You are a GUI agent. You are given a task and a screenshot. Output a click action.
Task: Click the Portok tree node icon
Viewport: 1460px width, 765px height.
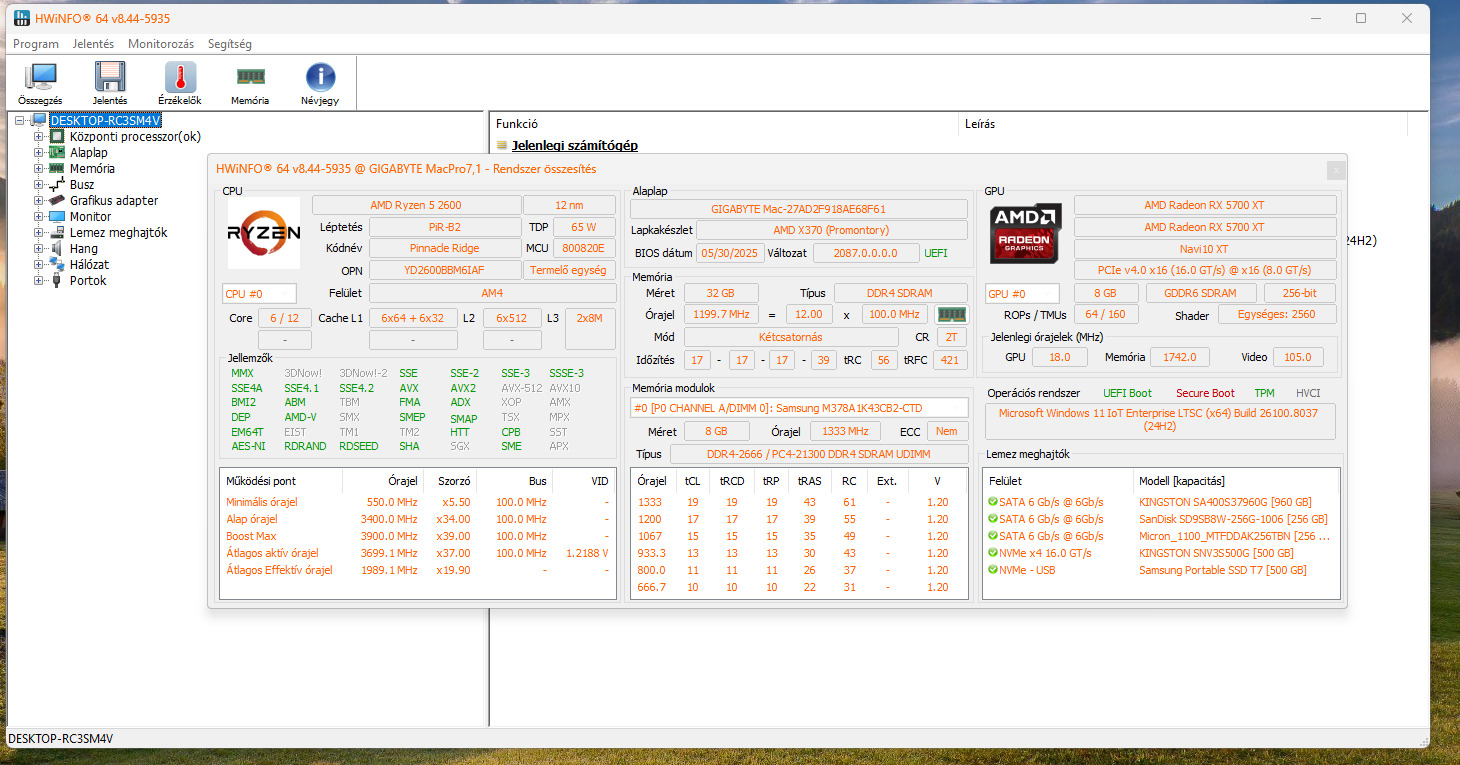58,281
